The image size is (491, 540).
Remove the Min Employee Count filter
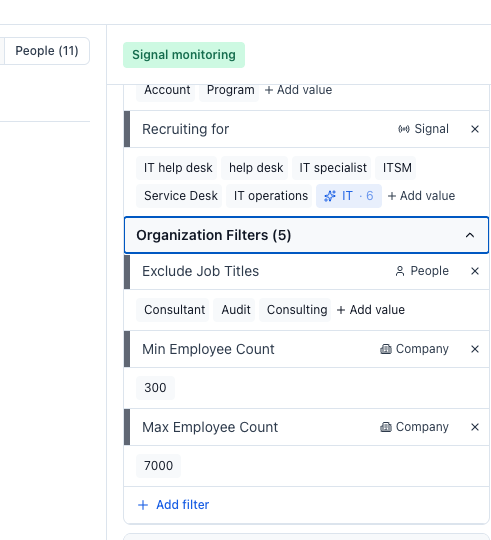475,349
